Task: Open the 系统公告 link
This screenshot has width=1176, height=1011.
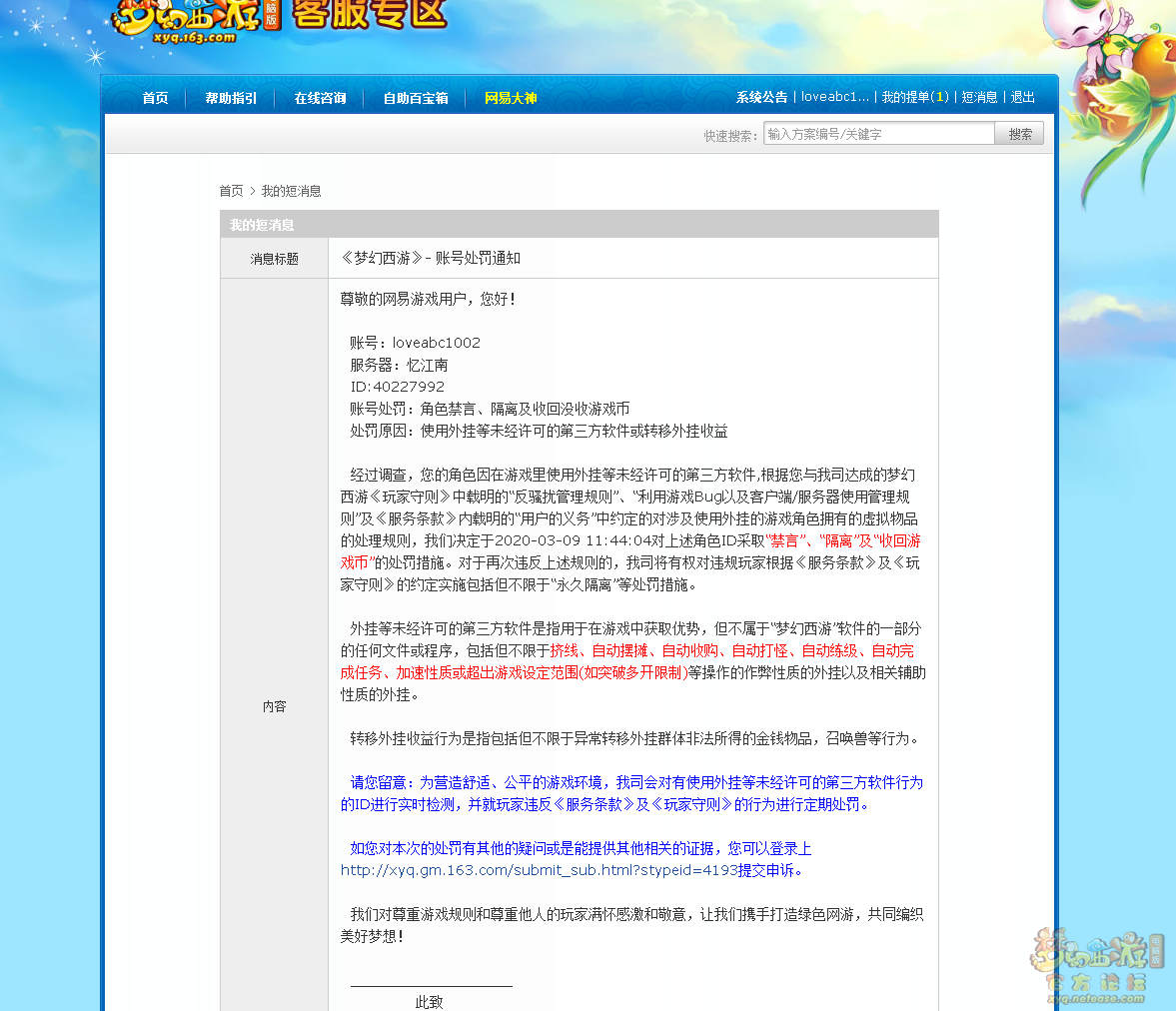Action: 761,98
